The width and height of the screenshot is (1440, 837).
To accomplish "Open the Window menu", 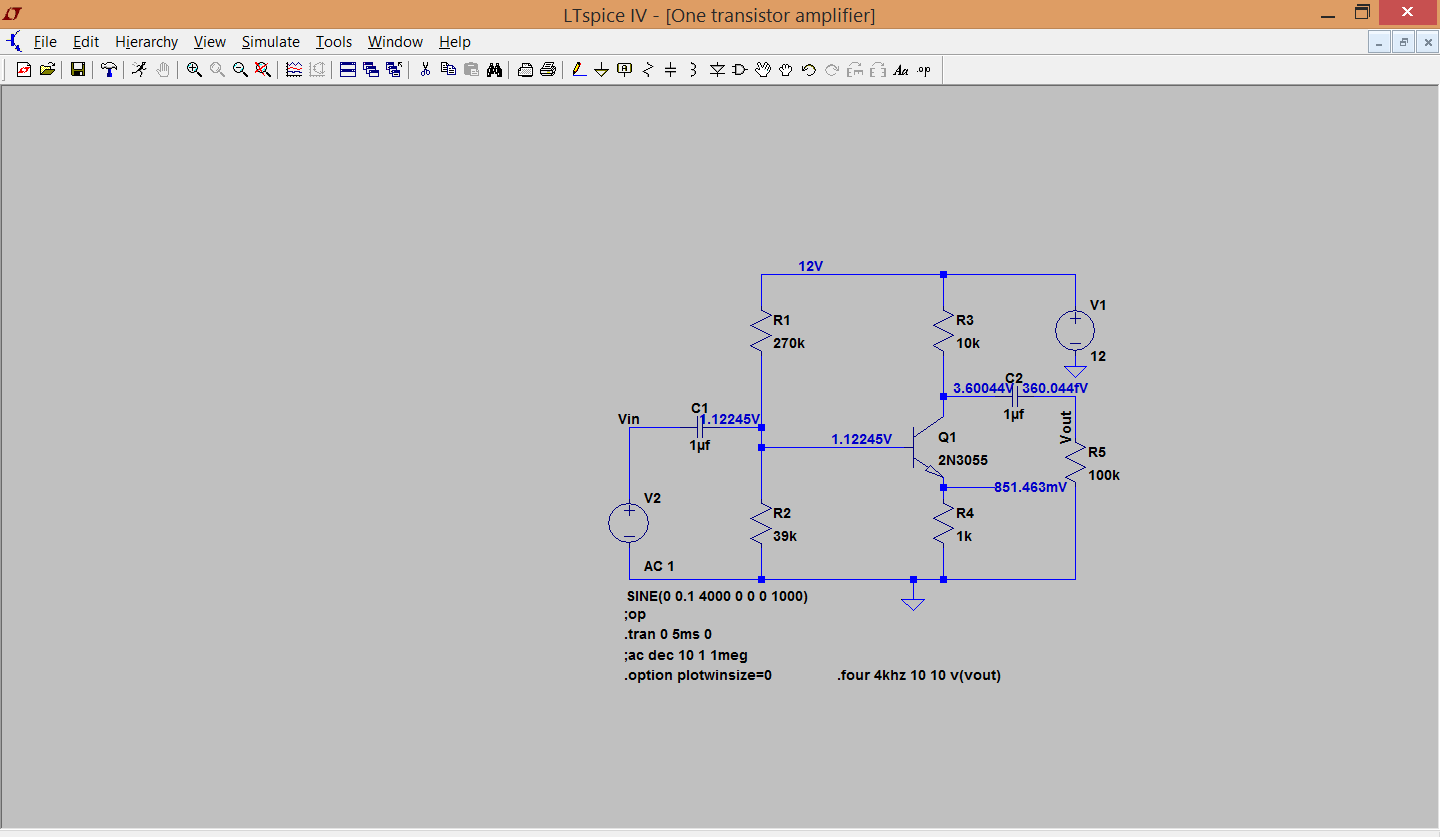I will click(395, 42).
